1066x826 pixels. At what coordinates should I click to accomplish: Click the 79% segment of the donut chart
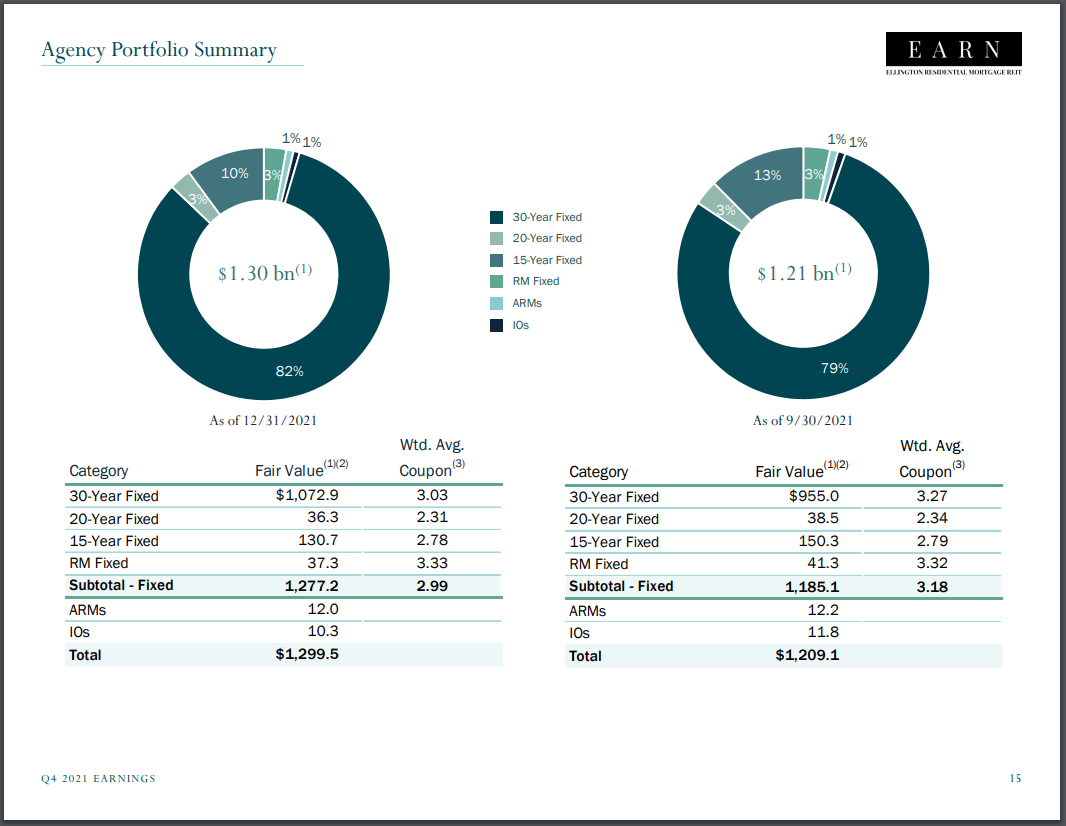[x=834, y=368]
